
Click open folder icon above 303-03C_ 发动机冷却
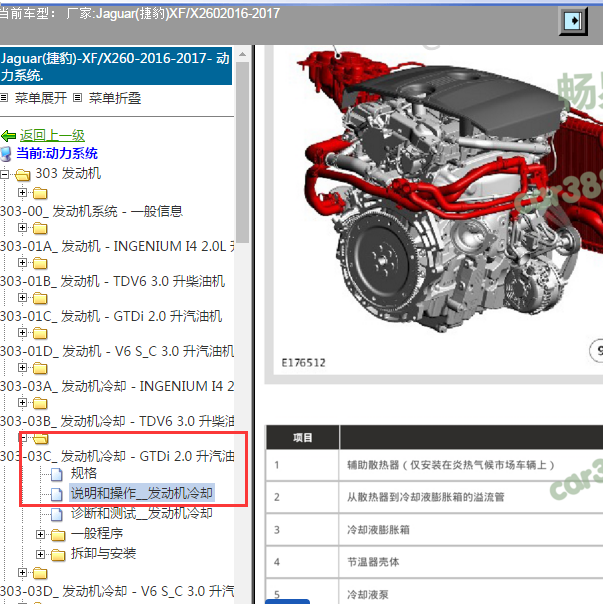click(x=40, y=438)
